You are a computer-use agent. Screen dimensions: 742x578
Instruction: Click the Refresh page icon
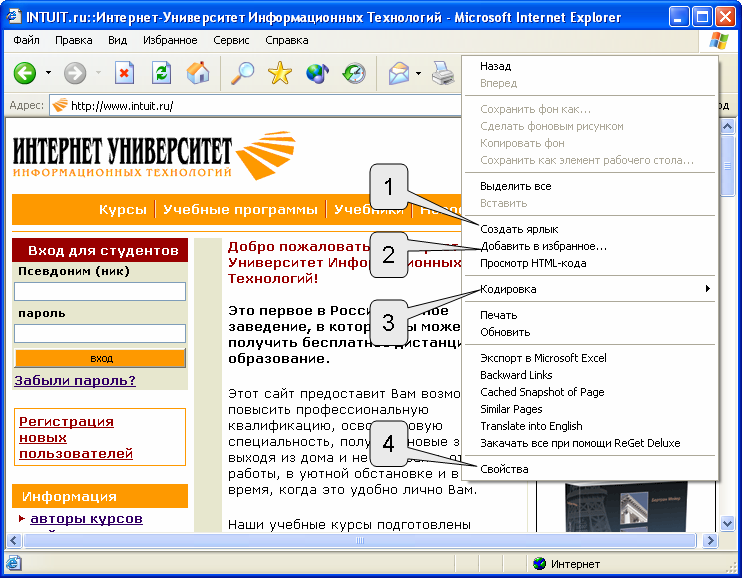pyautogui.click(x=161, y=73)
